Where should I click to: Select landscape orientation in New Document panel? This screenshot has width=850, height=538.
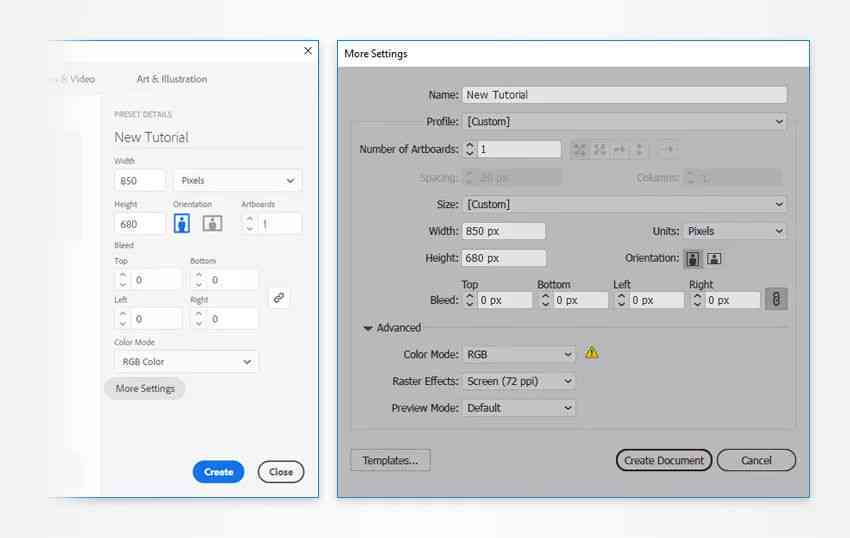(x=212, y=223)
